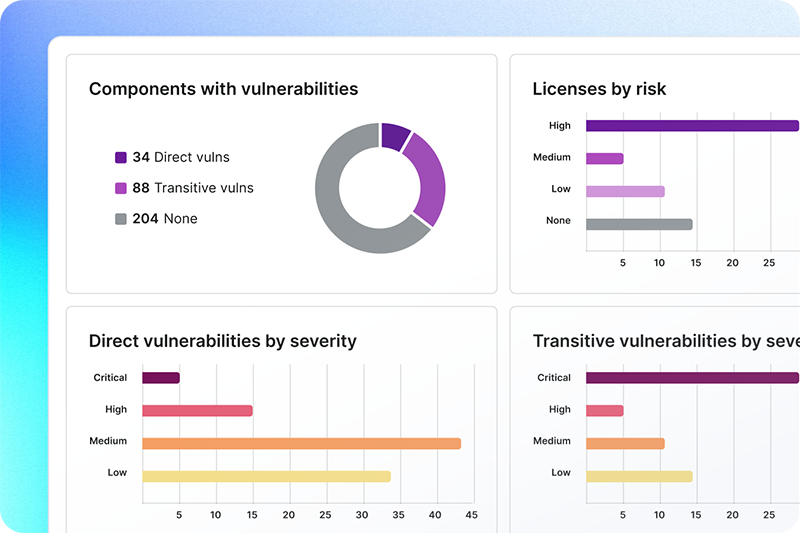Click the Critical bar in Transitive vulnerabilities chart
Screen dimensions: 800x533
click(x=692, y=378)
